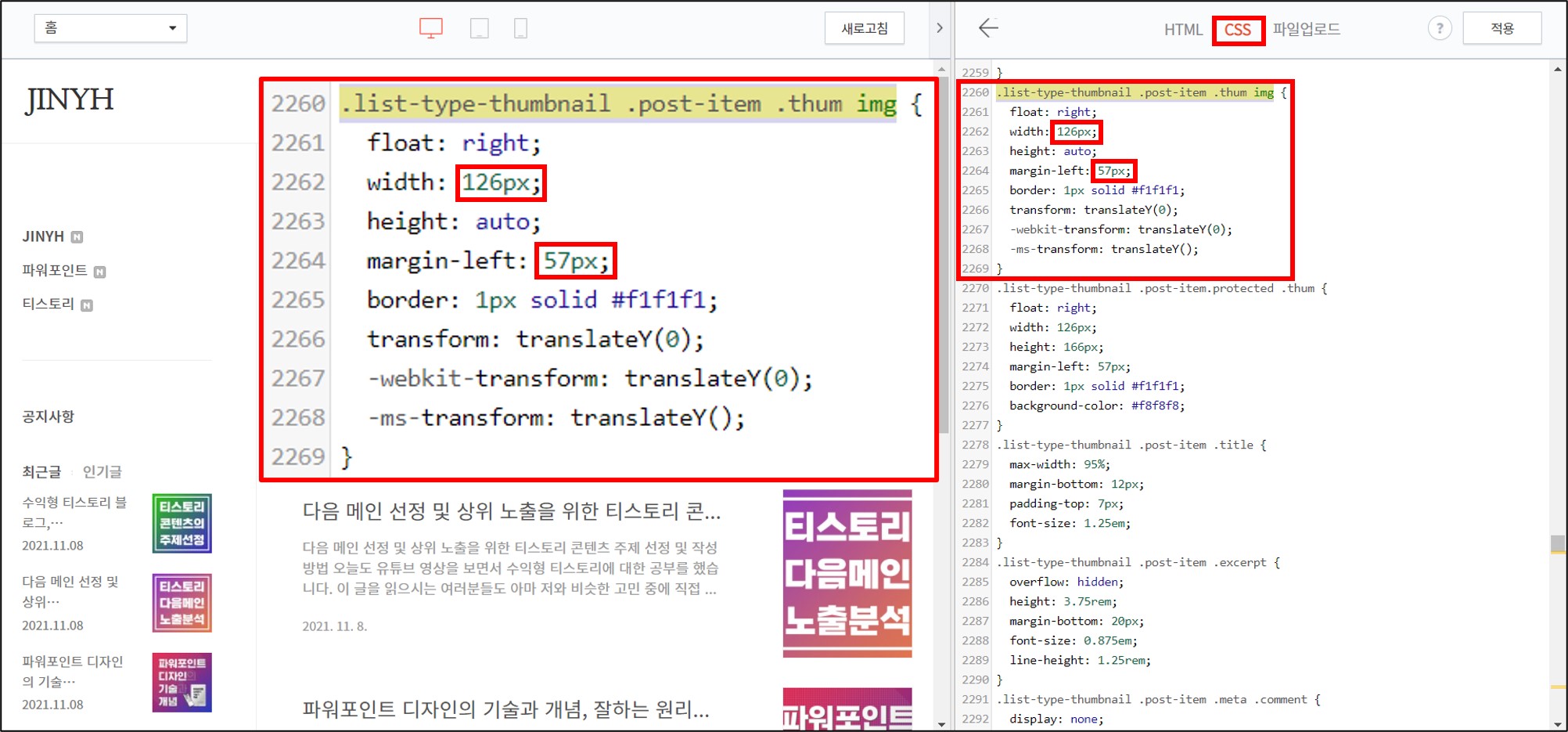Viewport: 1568px width, 732px height.
Task: Click the date 2021.11.08 under 수익형 티스토리 post
Action: [52, 546]
